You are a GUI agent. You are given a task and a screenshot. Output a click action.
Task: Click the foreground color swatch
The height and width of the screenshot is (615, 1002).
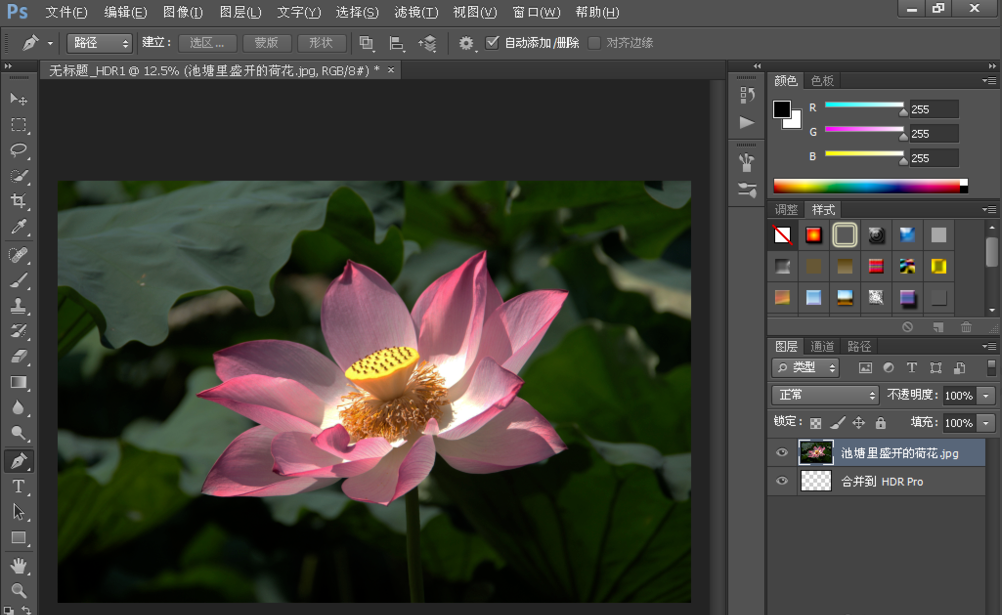781,109
